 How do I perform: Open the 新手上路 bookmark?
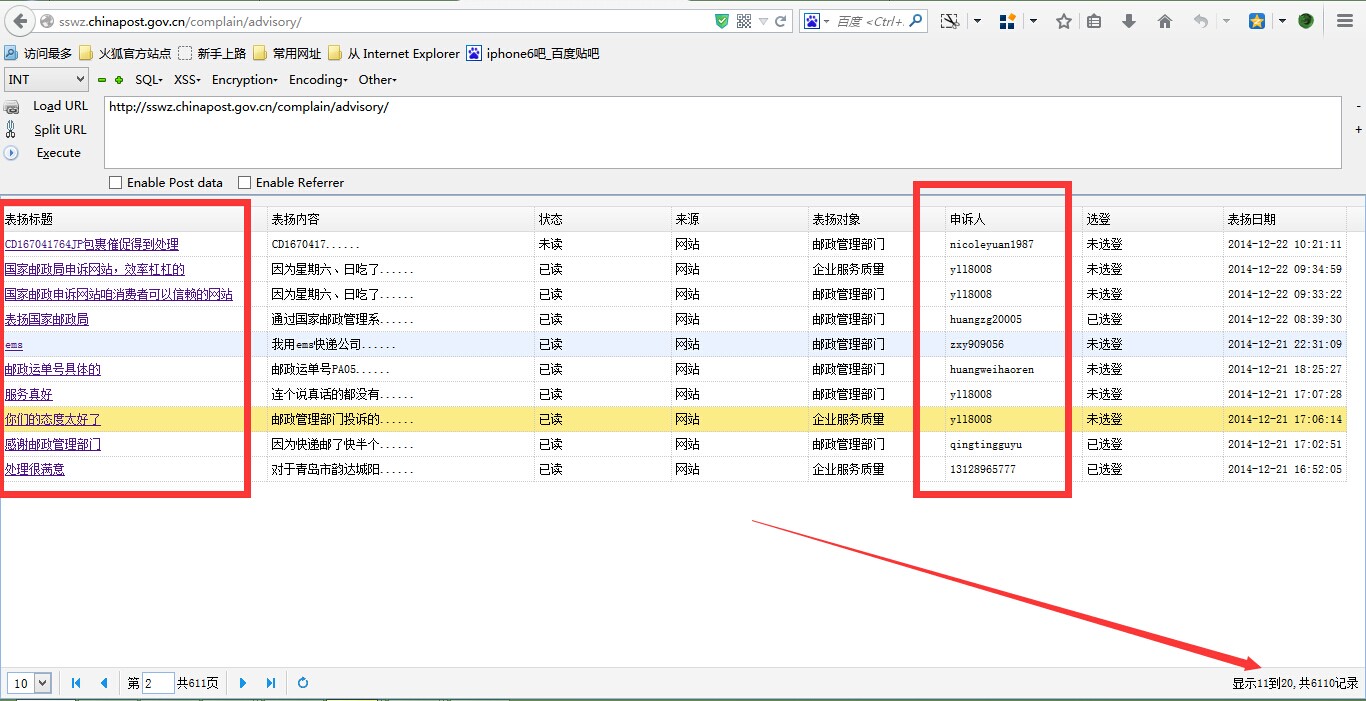click(212, 54)
